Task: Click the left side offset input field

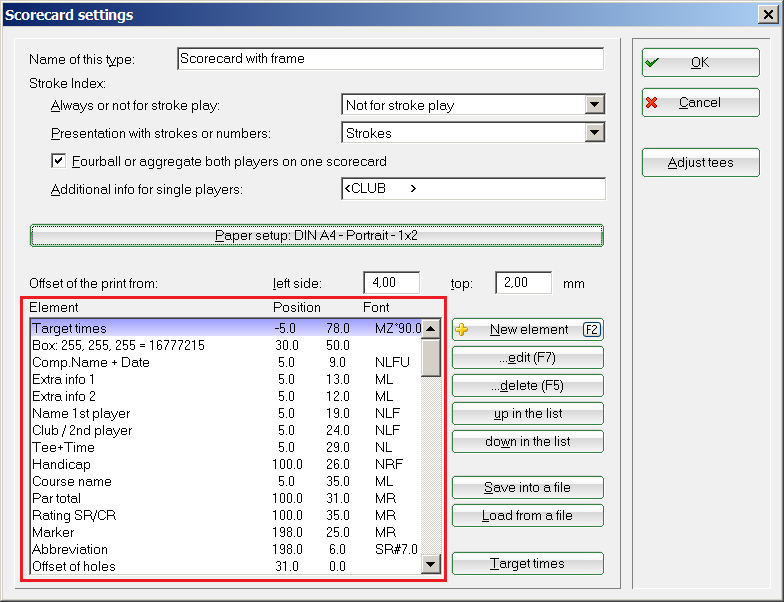Action: coord(391,283)
